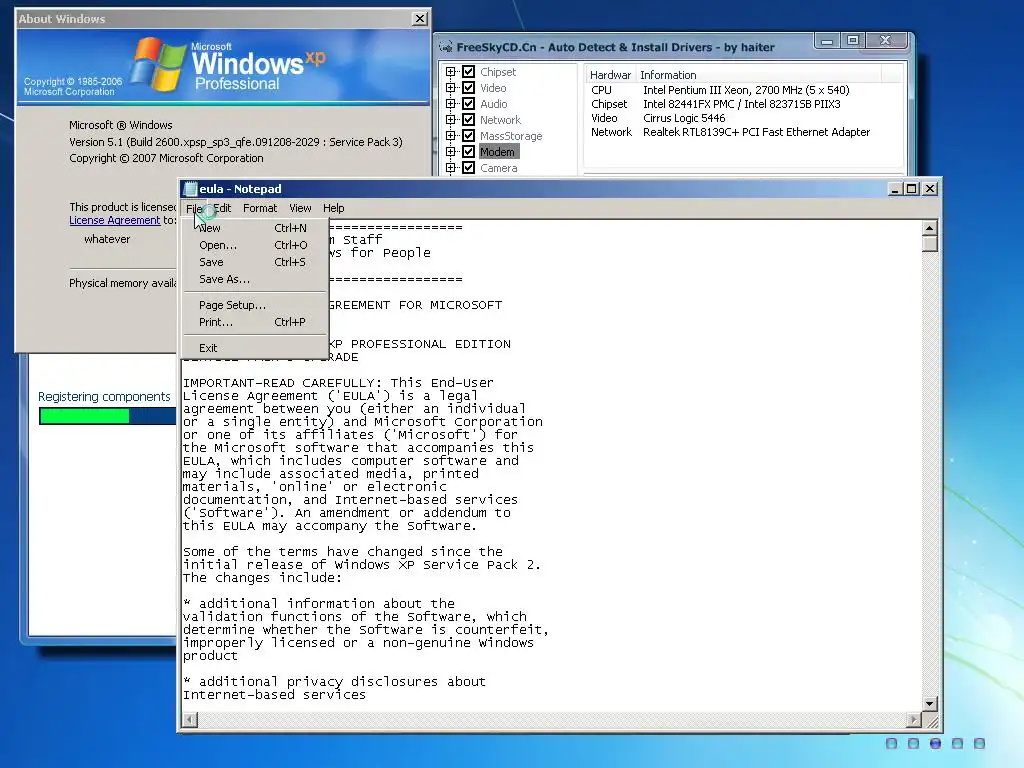Uncheck the Video driver checkbox
Image resolution: width=1024 pixels, height=768 pixels.
point(468,88)
